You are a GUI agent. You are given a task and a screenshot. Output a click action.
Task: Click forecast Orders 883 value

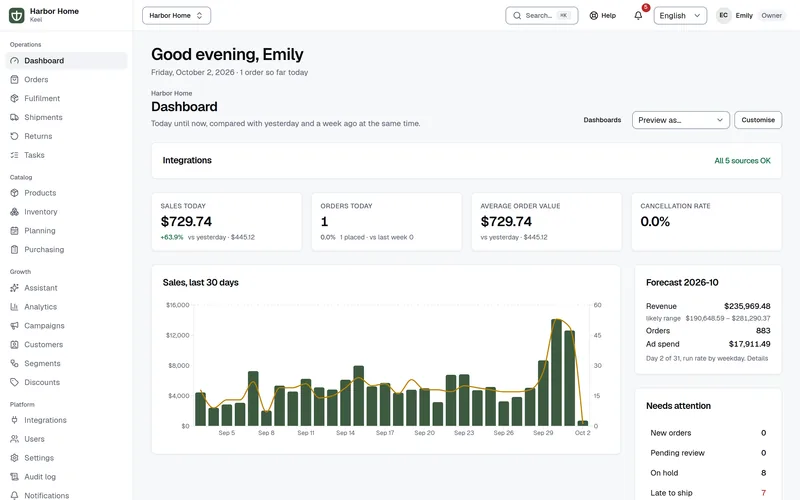point(763,331)
